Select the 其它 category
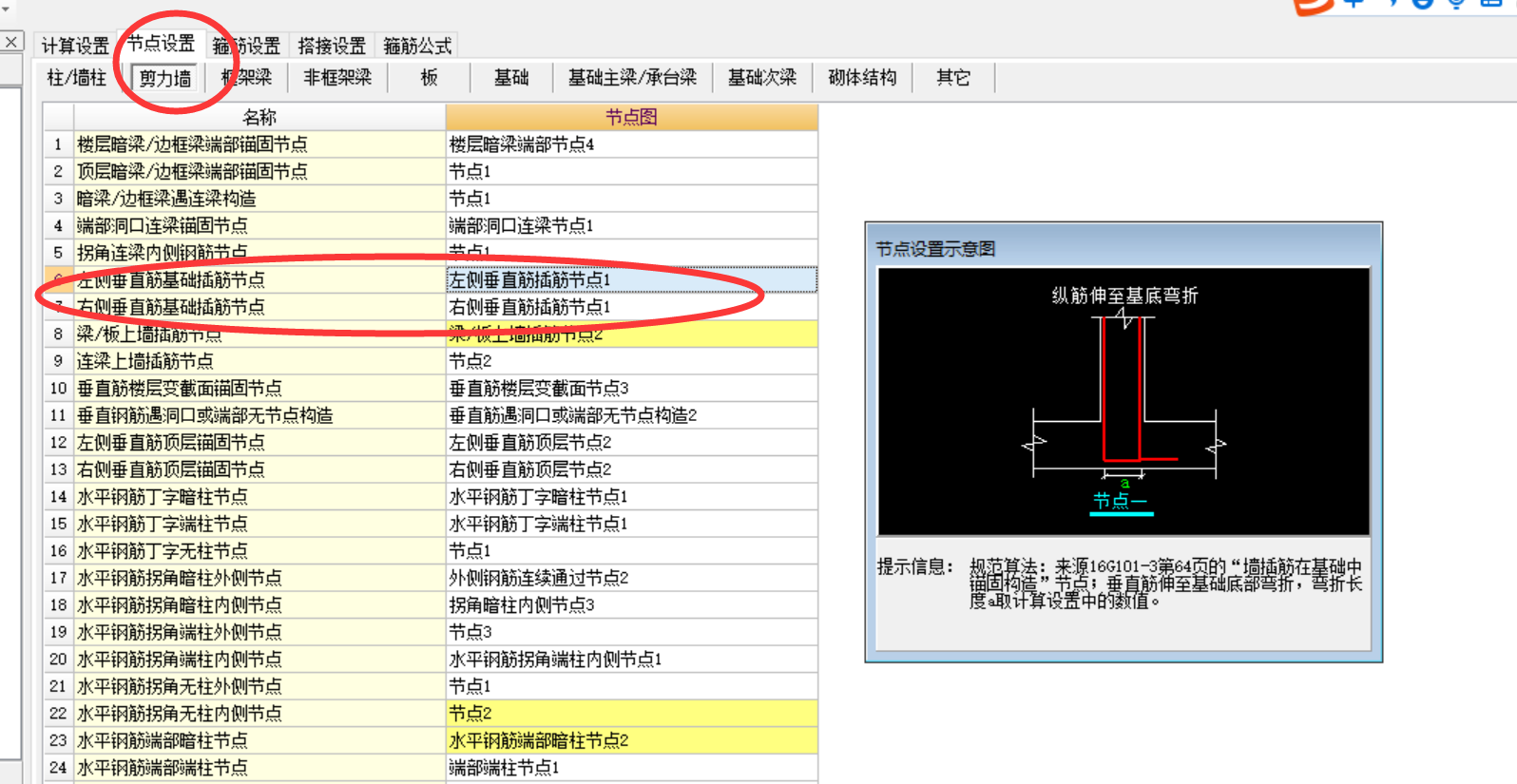Viewport: 1517px width, 784px height. (953, 78)
